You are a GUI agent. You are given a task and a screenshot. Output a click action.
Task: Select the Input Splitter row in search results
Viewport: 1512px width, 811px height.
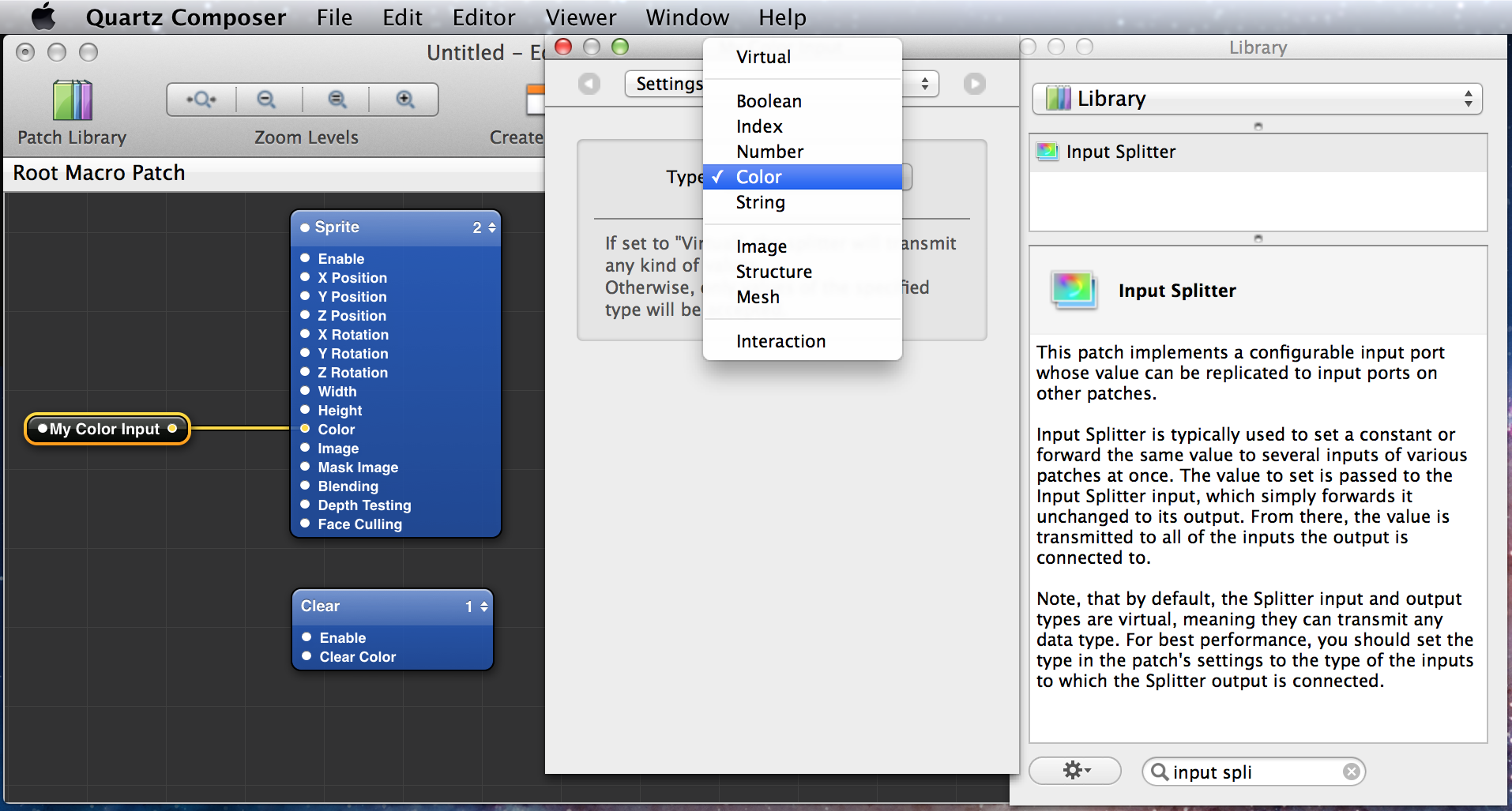tap(1258, 152)
